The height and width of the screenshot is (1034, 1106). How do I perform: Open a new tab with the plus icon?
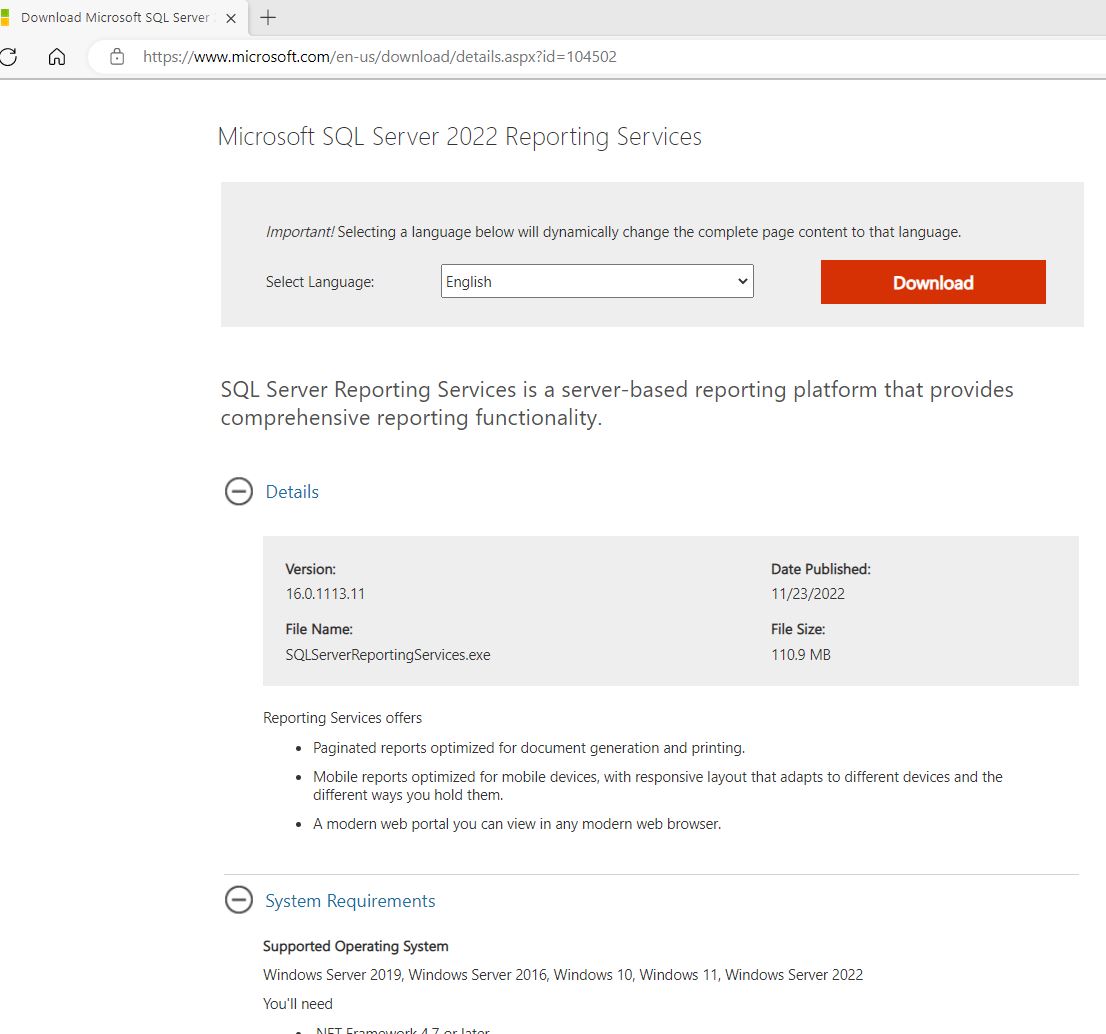click(x=268, y=17)
